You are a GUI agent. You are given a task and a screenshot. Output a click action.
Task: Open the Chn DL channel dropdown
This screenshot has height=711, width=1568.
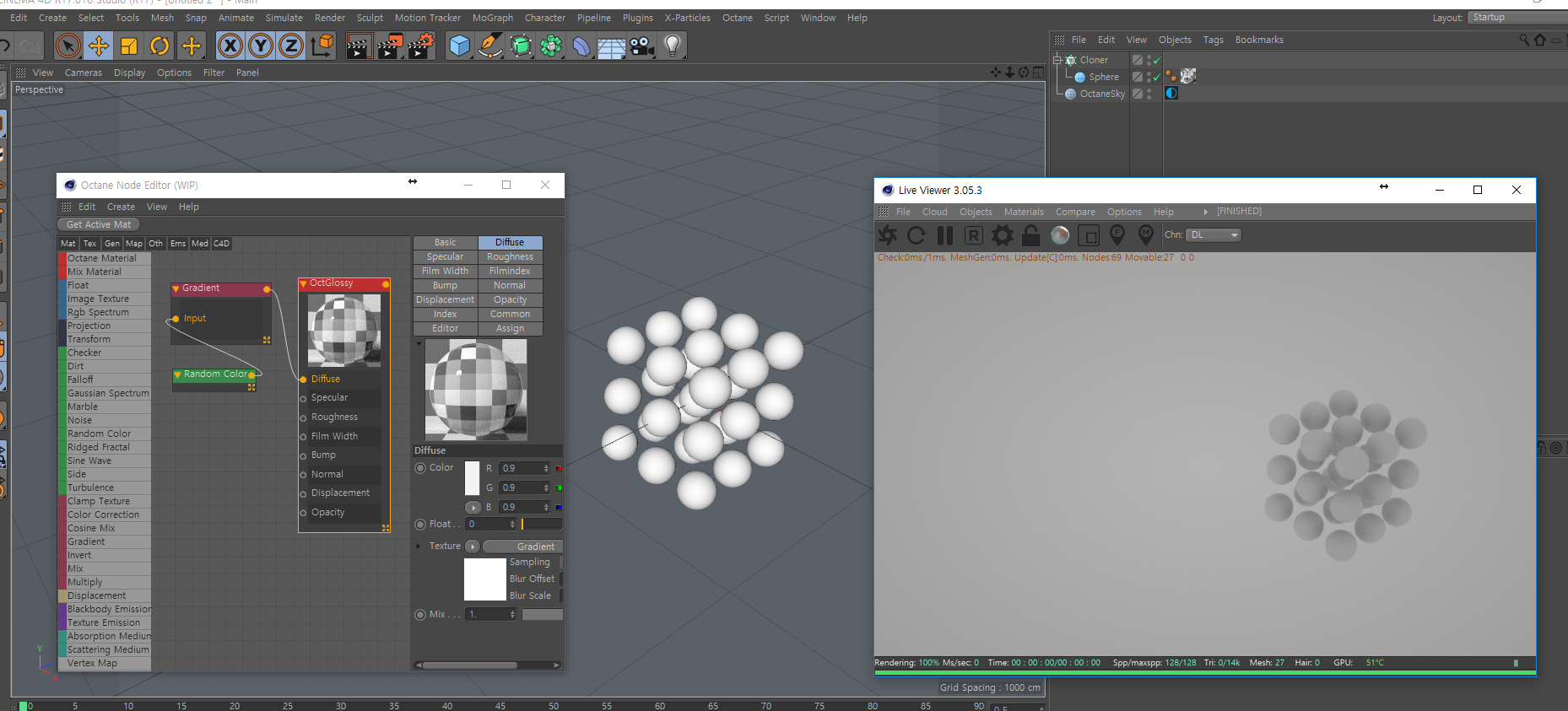1214,235
